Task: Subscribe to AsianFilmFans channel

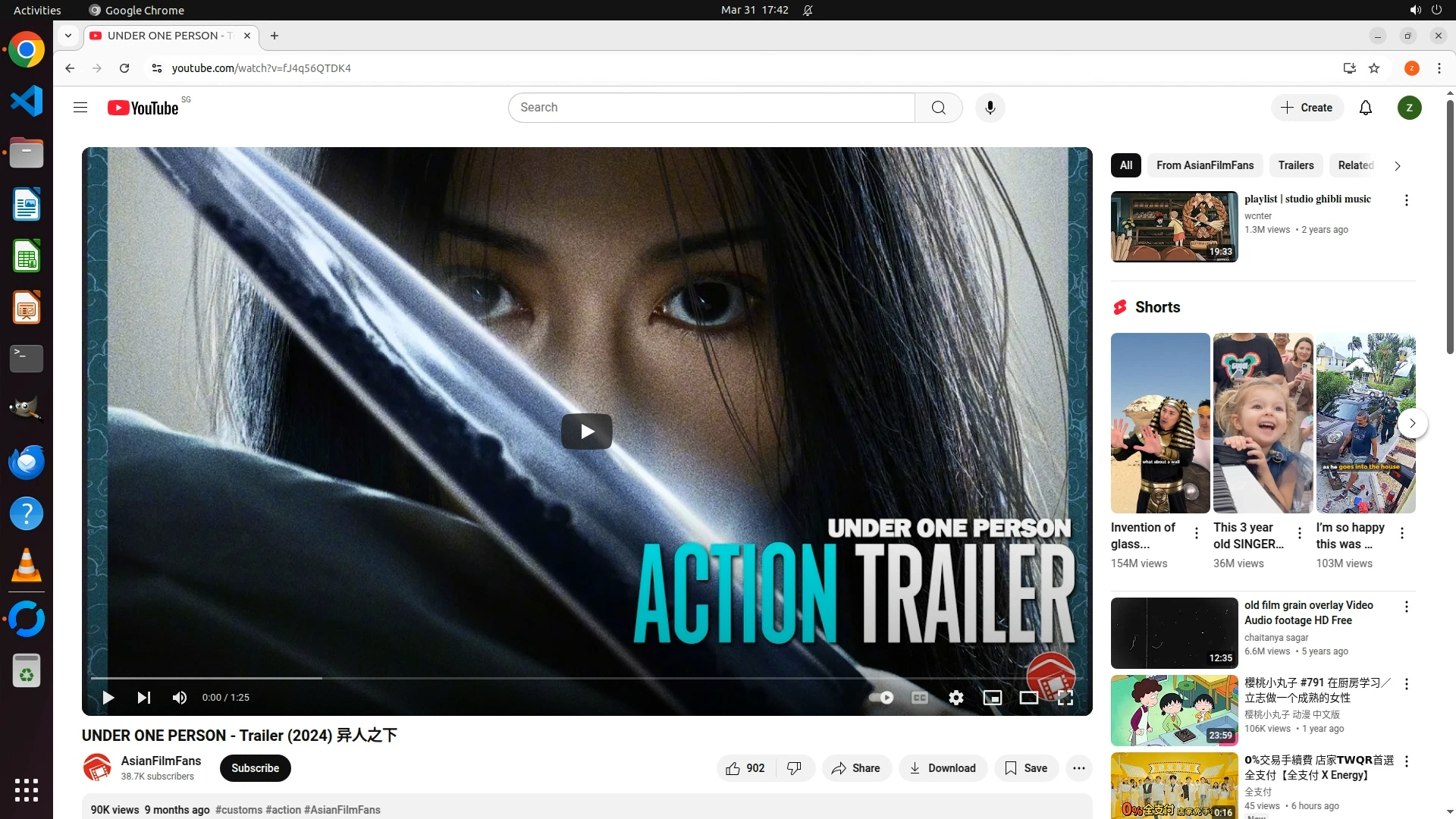Action: click(x=255, y=768)
